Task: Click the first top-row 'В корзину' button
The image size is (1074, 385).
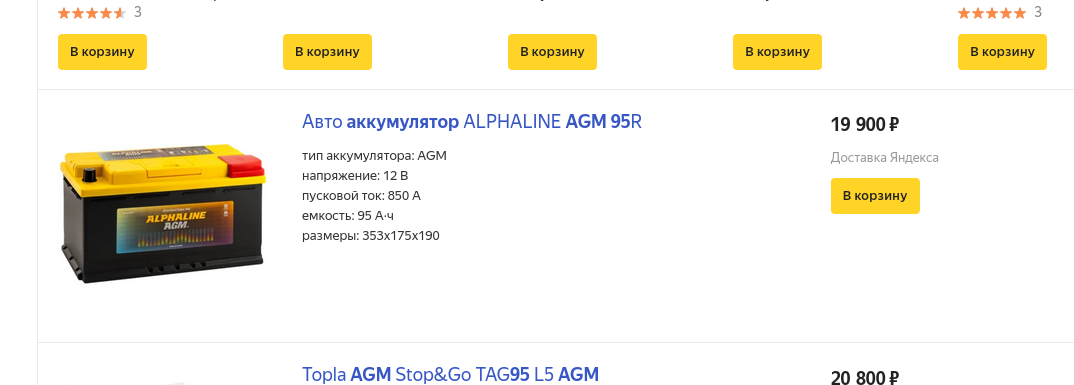Action: pyautogui.click(x=102, y=52)
